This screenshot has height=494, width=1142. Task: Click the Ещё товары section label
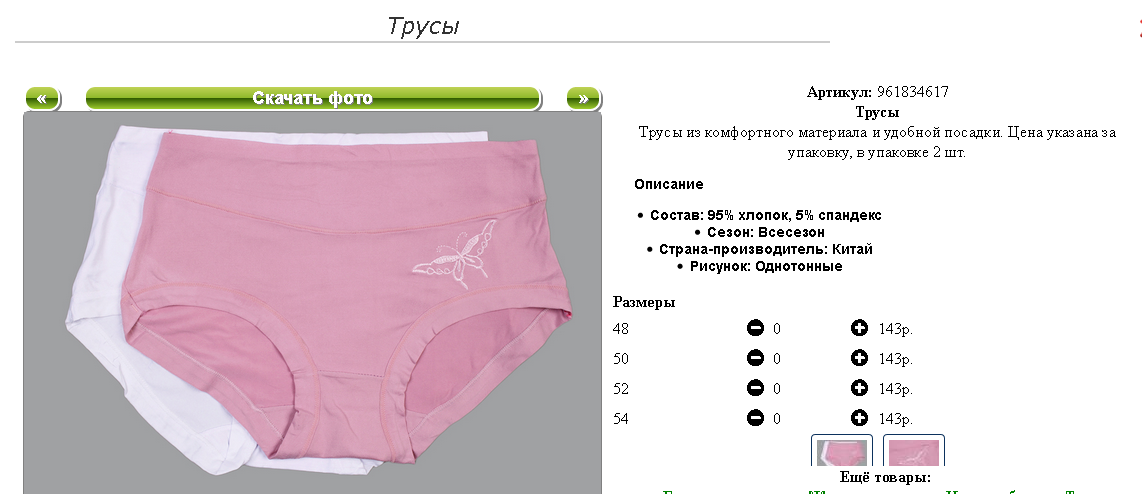pos(885,478)
